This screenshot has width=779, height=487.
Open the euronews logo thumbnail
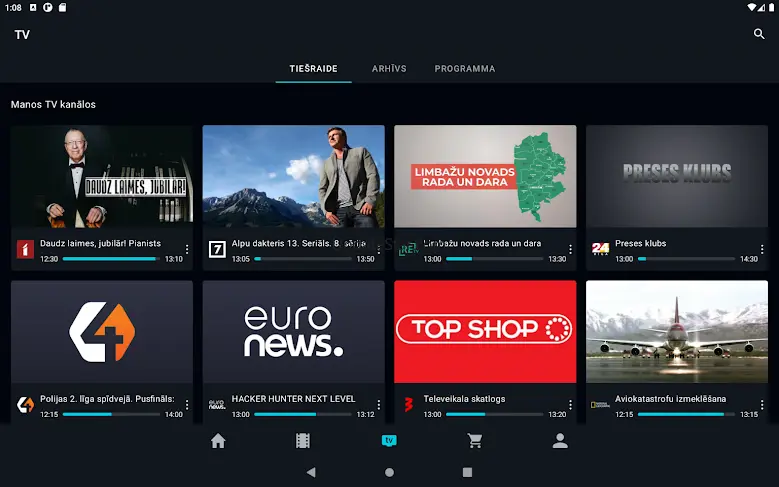click(294, 332)
